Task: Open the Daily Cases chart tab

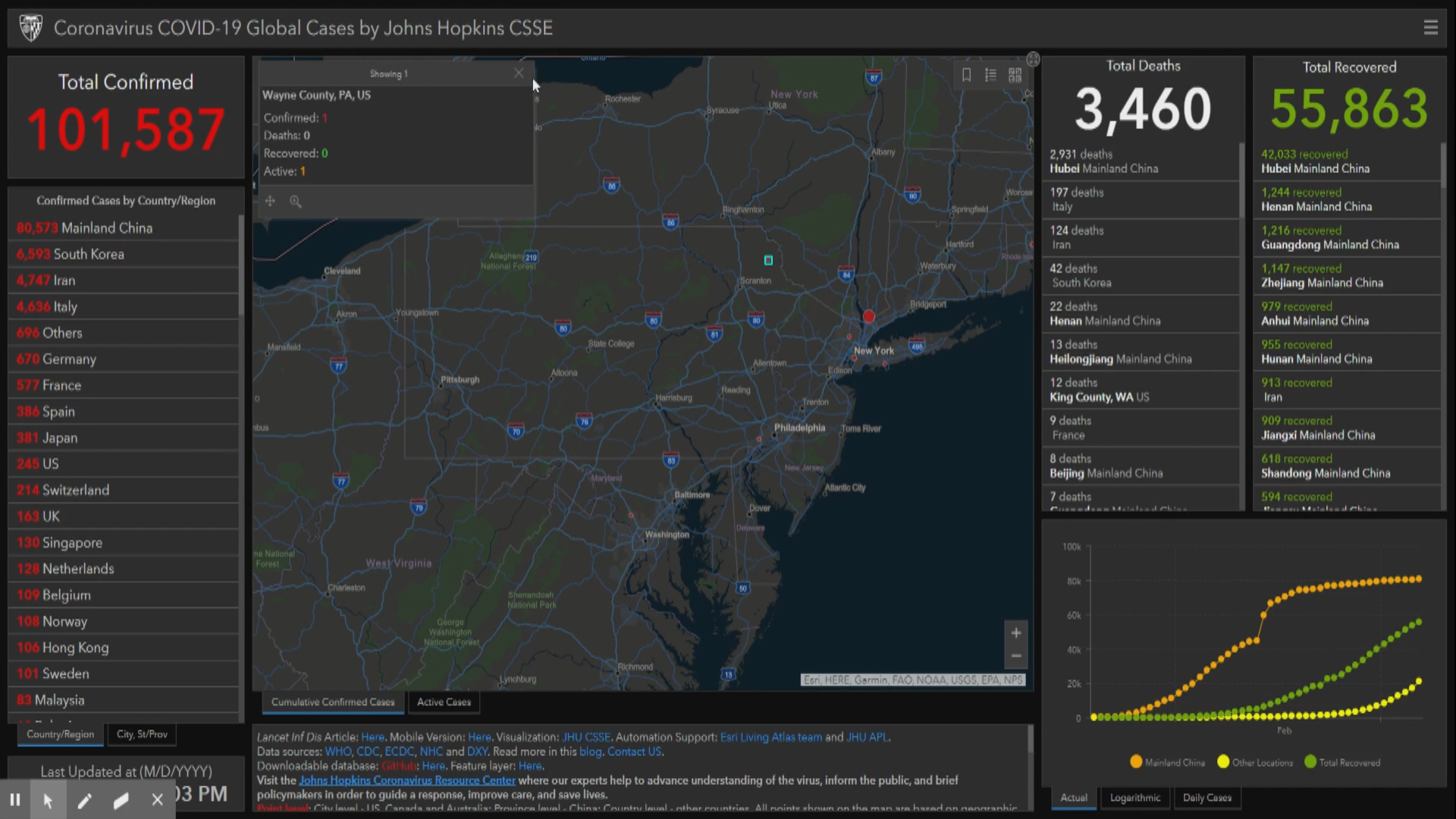Action: [1207, 798]
